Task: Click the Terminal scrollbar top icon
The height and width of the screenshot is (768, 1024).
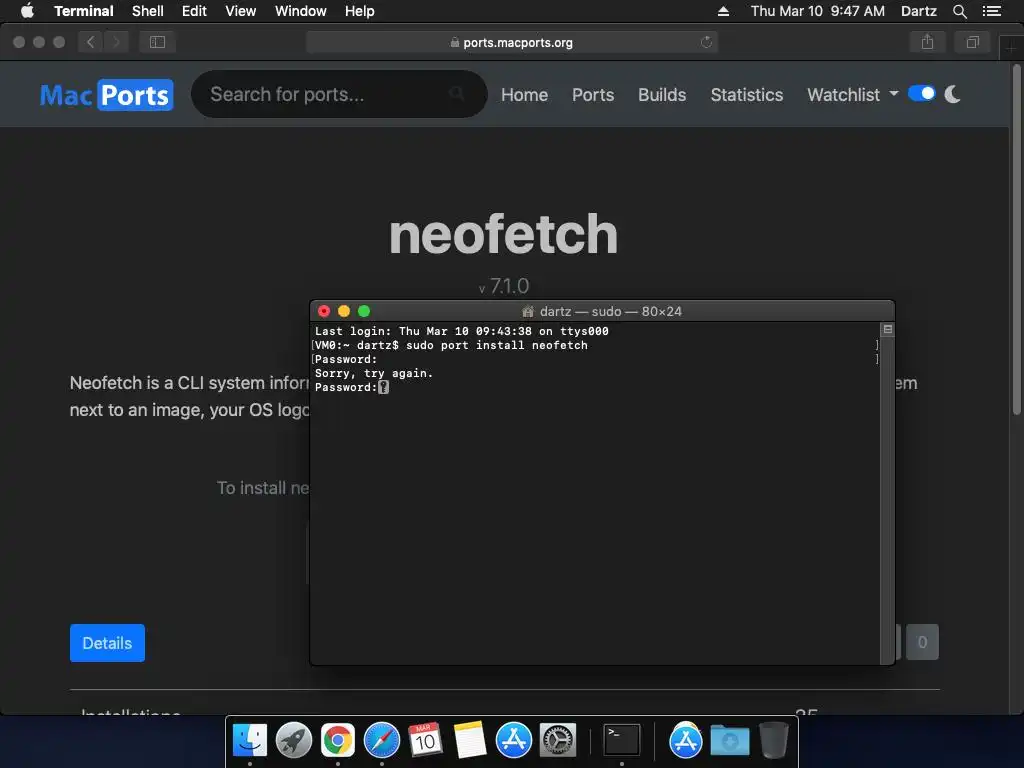Action: coord(888,329)
